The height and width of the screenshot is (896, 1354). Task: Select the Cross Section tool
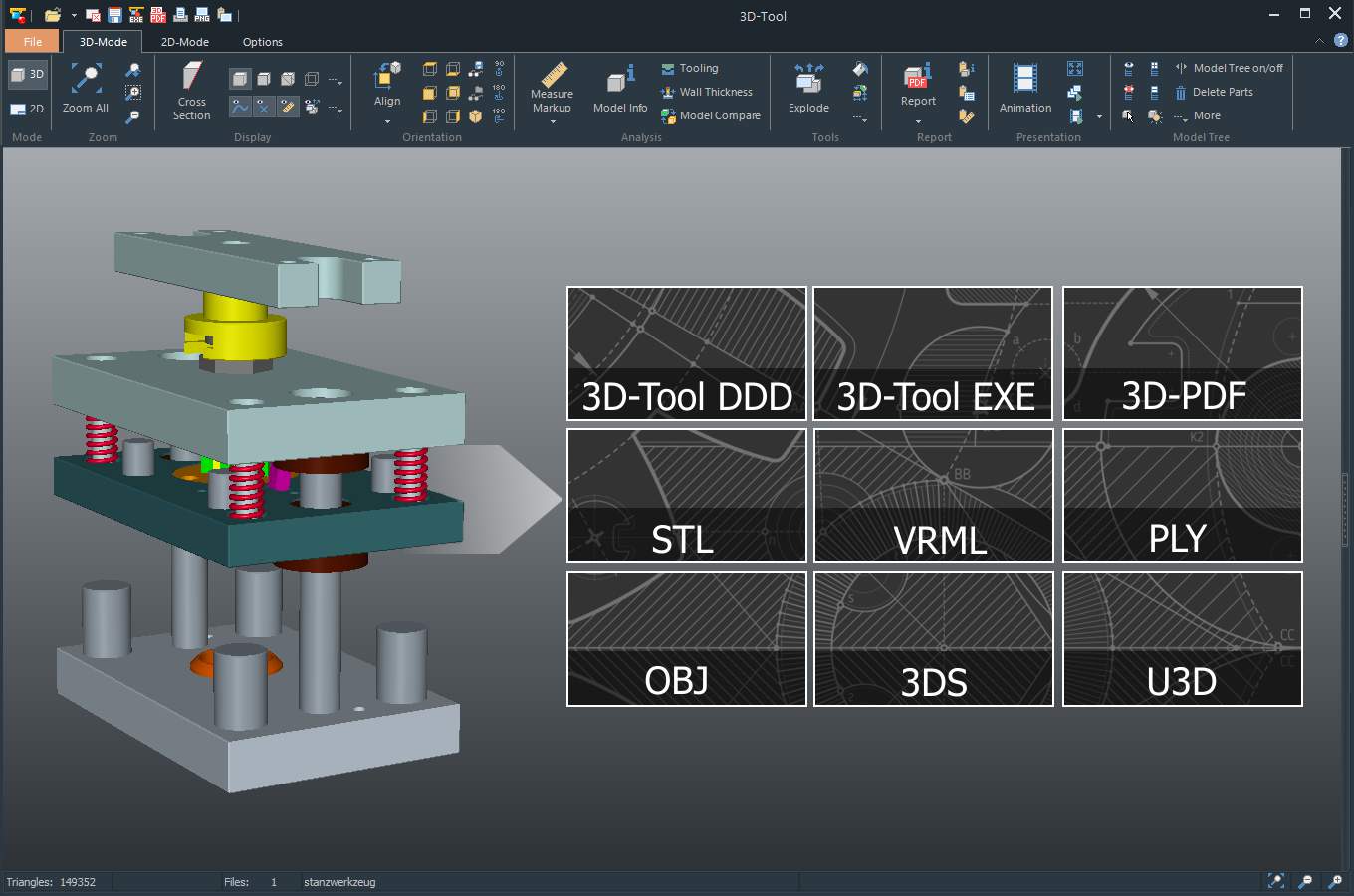(x=190, y=90)
